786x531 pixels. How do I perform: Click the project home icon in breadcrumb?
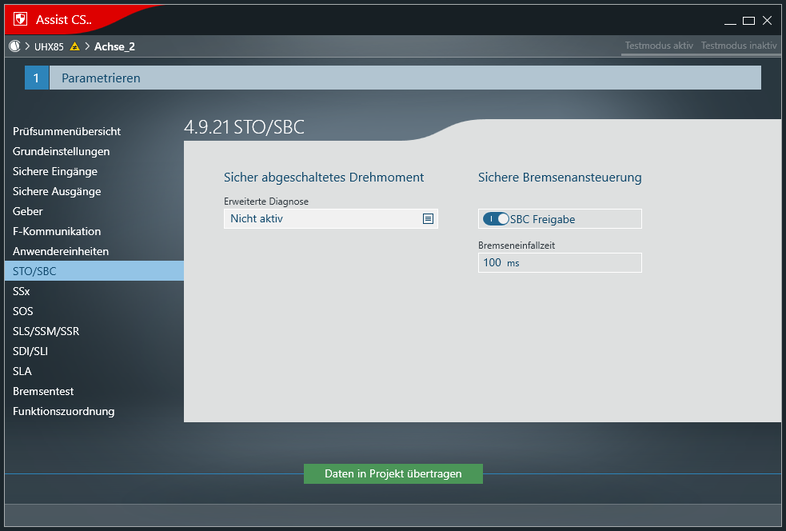click(14, 46)
